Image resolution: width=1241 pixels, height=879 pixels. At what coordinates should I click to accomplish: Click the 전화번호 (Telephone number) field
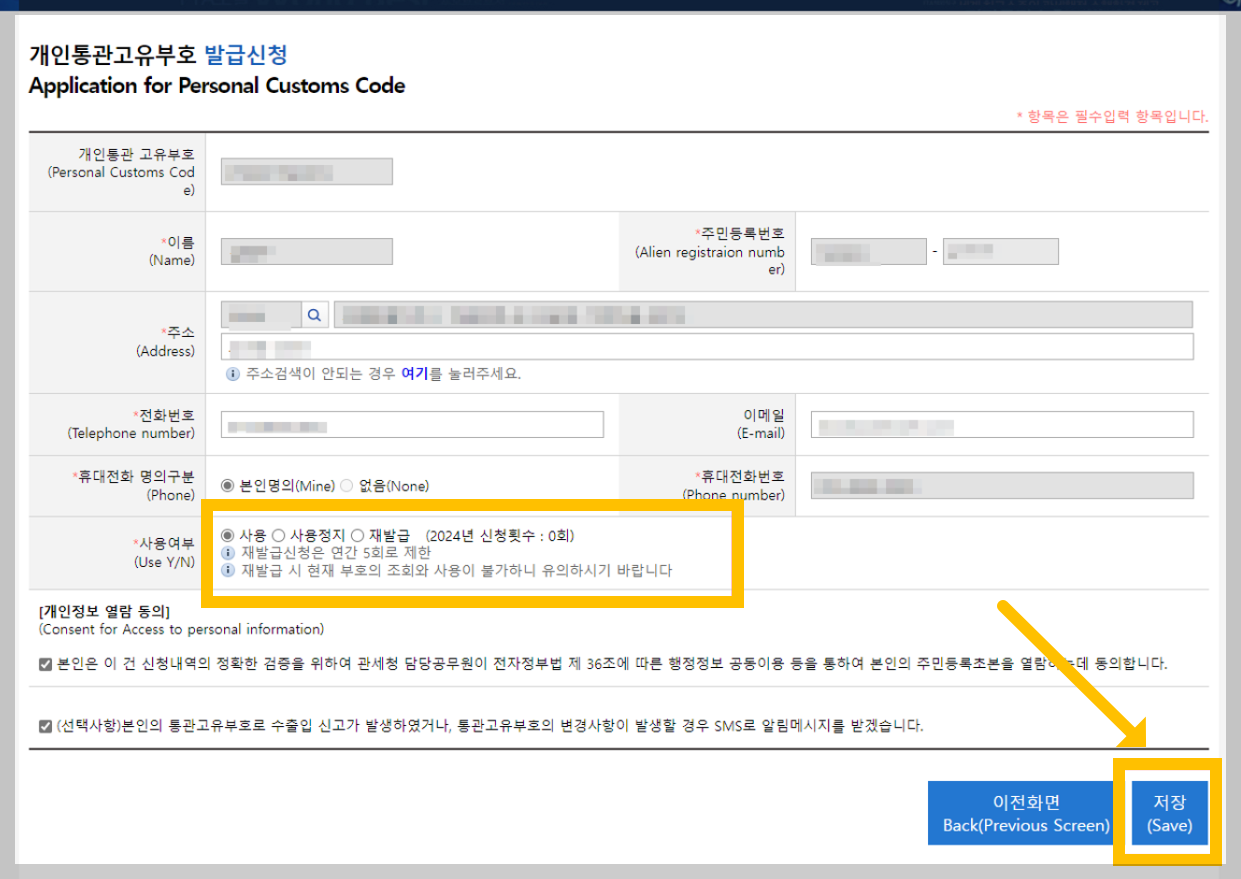pyautogui.click(x=412, y=424)
